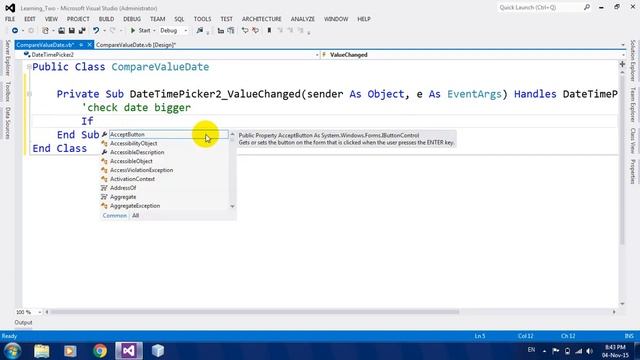Click the increase indent toolbar icon
This screenshot has height=360, width=640.
pyautogui.click(x=231, y=31)
